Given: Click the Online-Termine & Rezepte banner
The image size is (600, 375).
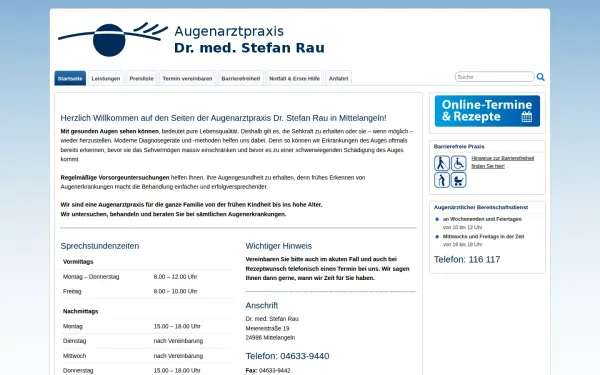Looking at the screenshot, I should 487,111.
